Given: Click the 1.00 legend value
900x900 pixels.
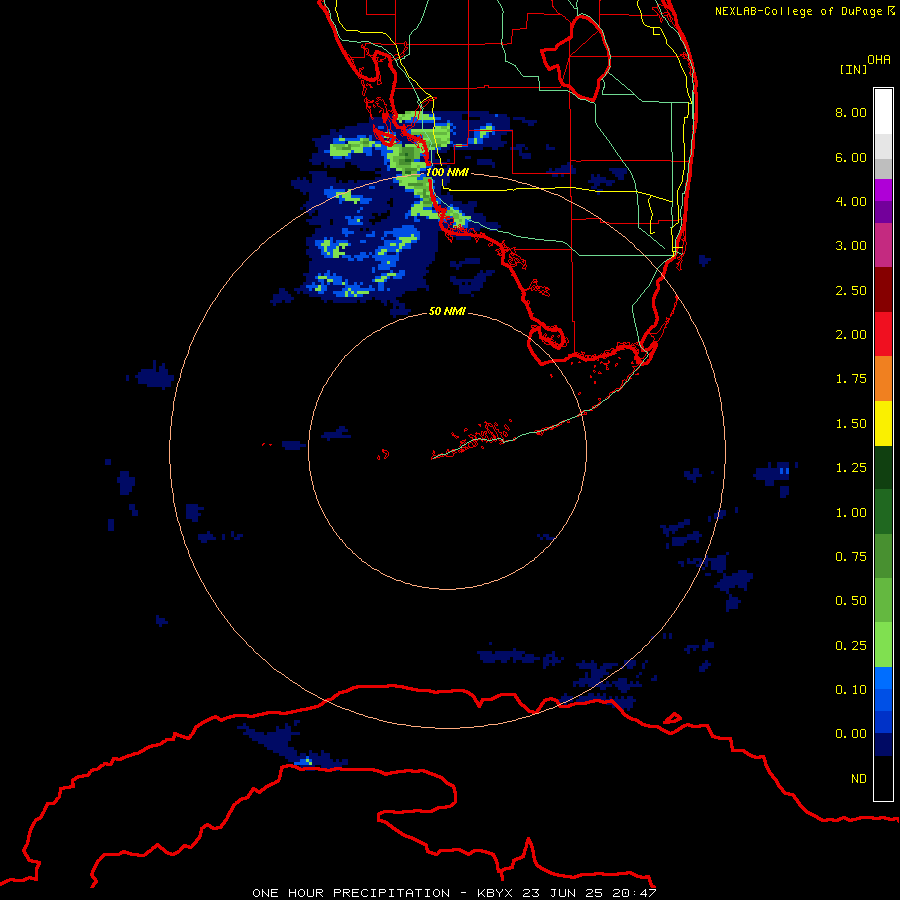Looking at the screenshot, I should tap(851, 513).
